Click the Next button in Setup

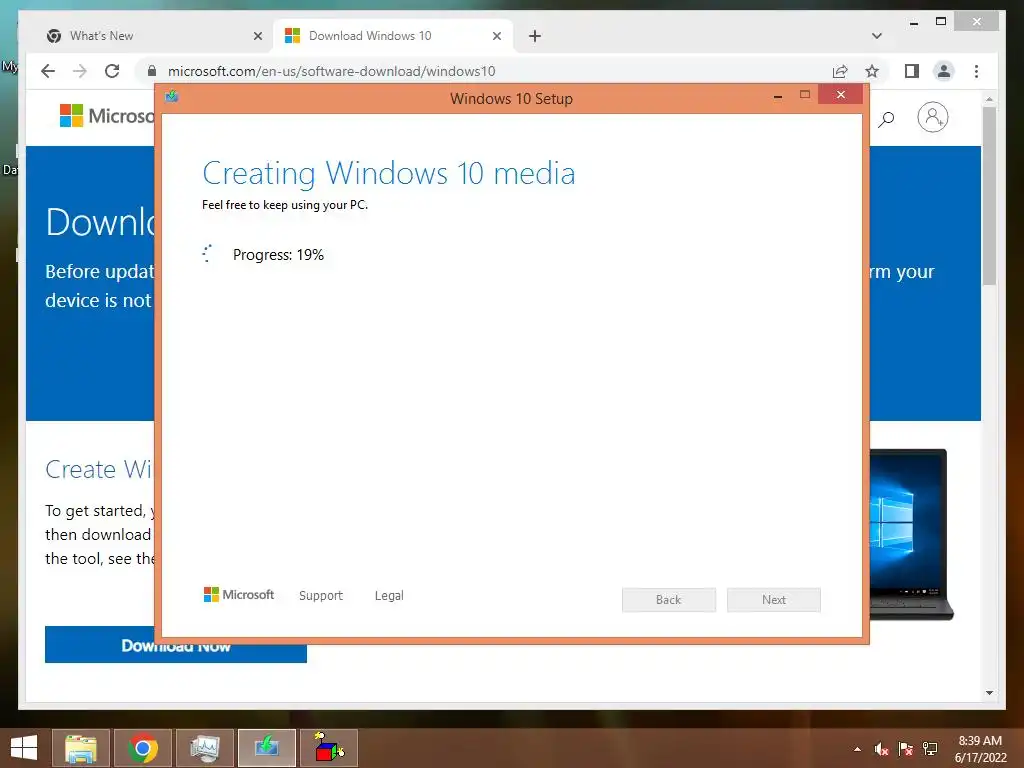coord(774,600)
